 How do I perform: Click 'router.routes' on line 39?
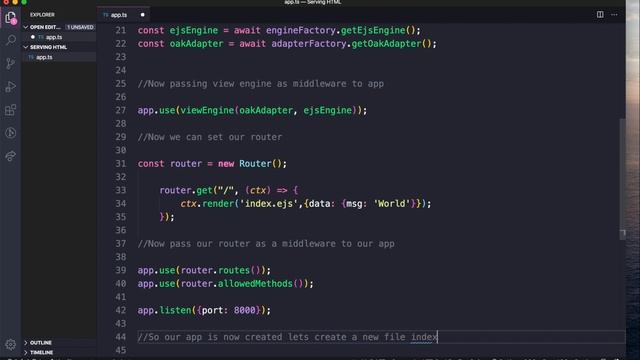point(215,270)
